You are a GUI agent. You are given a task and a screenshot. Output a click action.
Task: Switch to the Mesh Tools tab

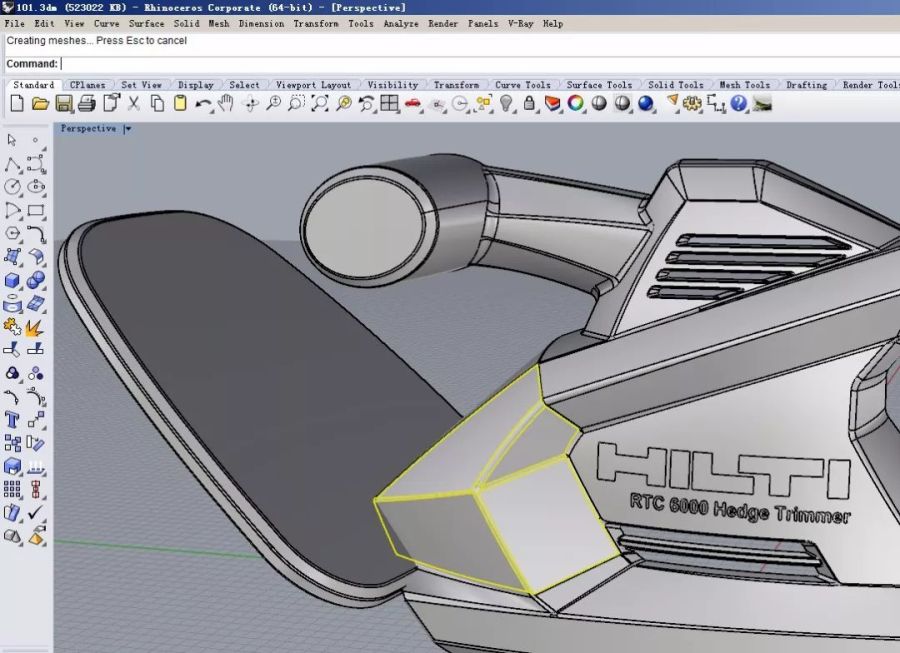(x=744, y=85)
